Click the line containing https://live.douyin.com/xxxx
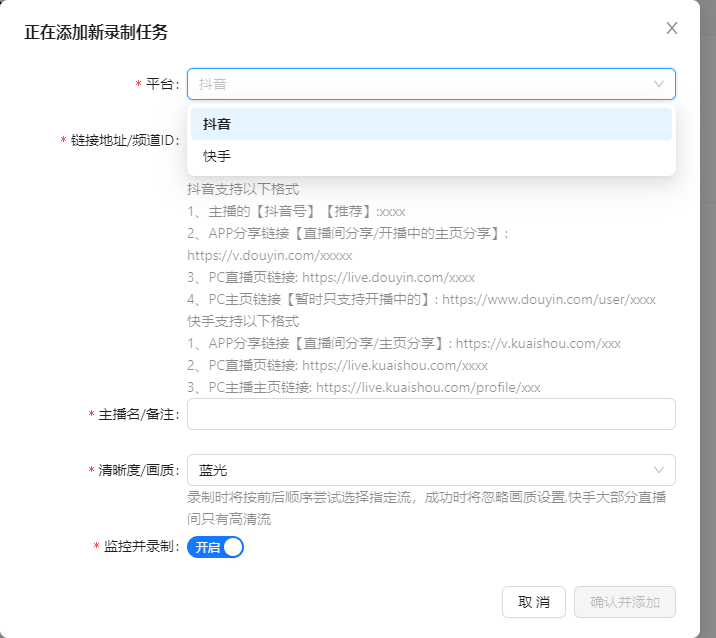This screenshot has height=638, width=716. (x=331, y=277)
